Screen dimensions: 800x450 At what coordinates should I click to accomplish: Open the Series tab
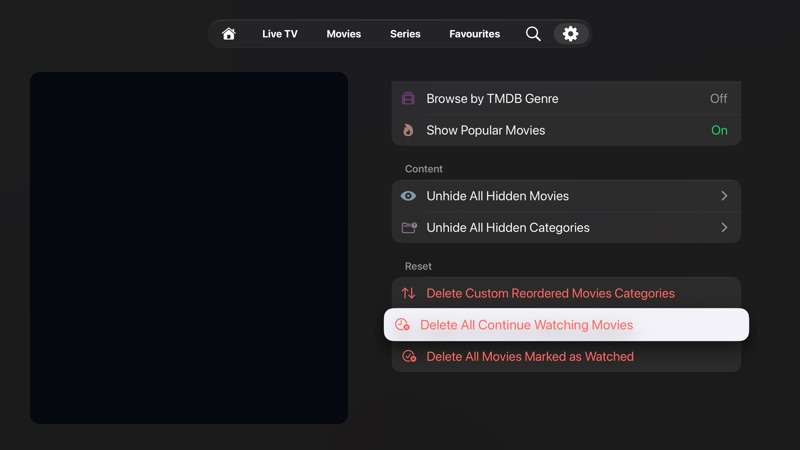(405, 34)
